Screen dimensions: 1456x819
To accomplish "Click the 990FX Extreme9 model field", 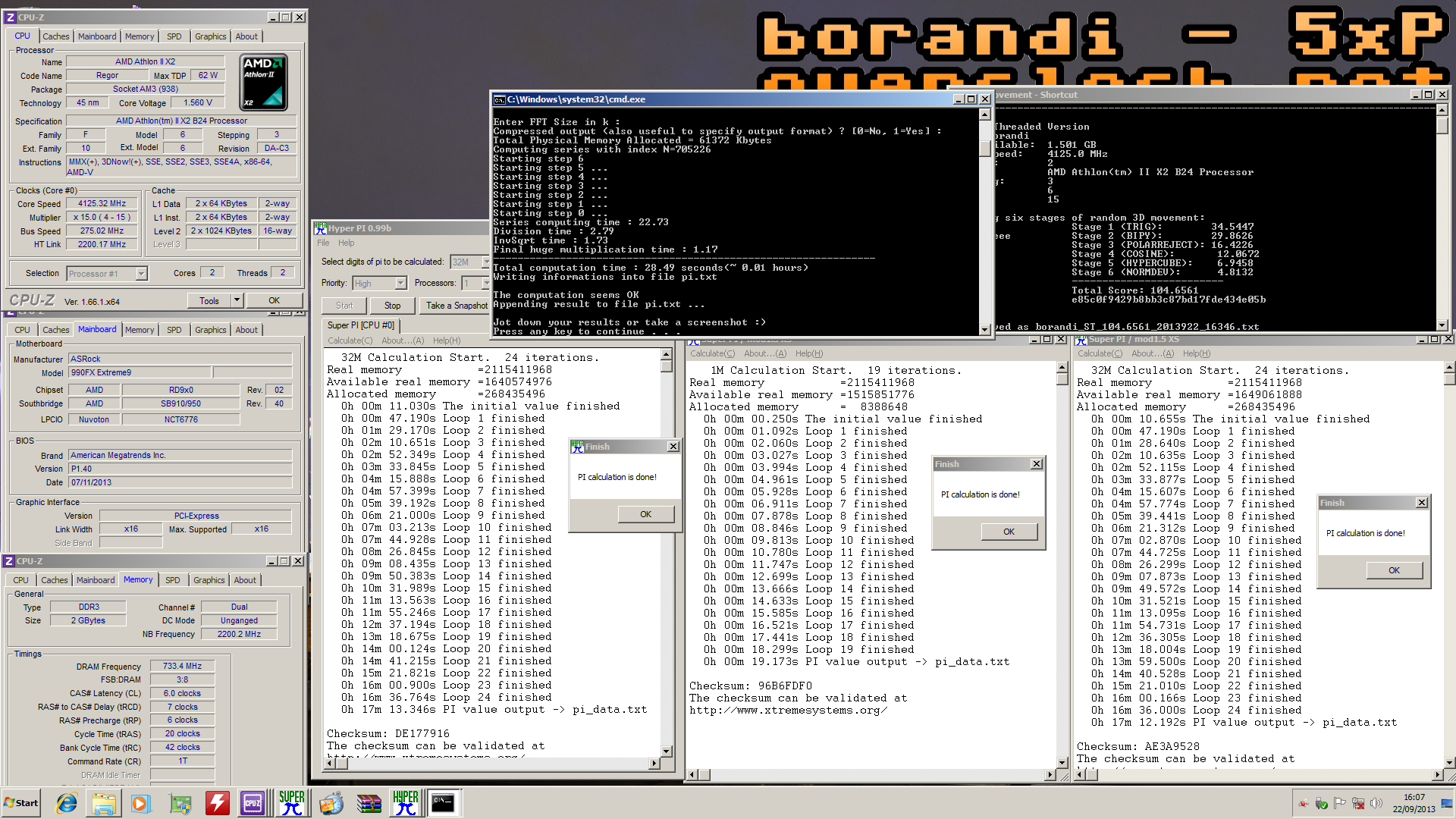I will point(140,372).
